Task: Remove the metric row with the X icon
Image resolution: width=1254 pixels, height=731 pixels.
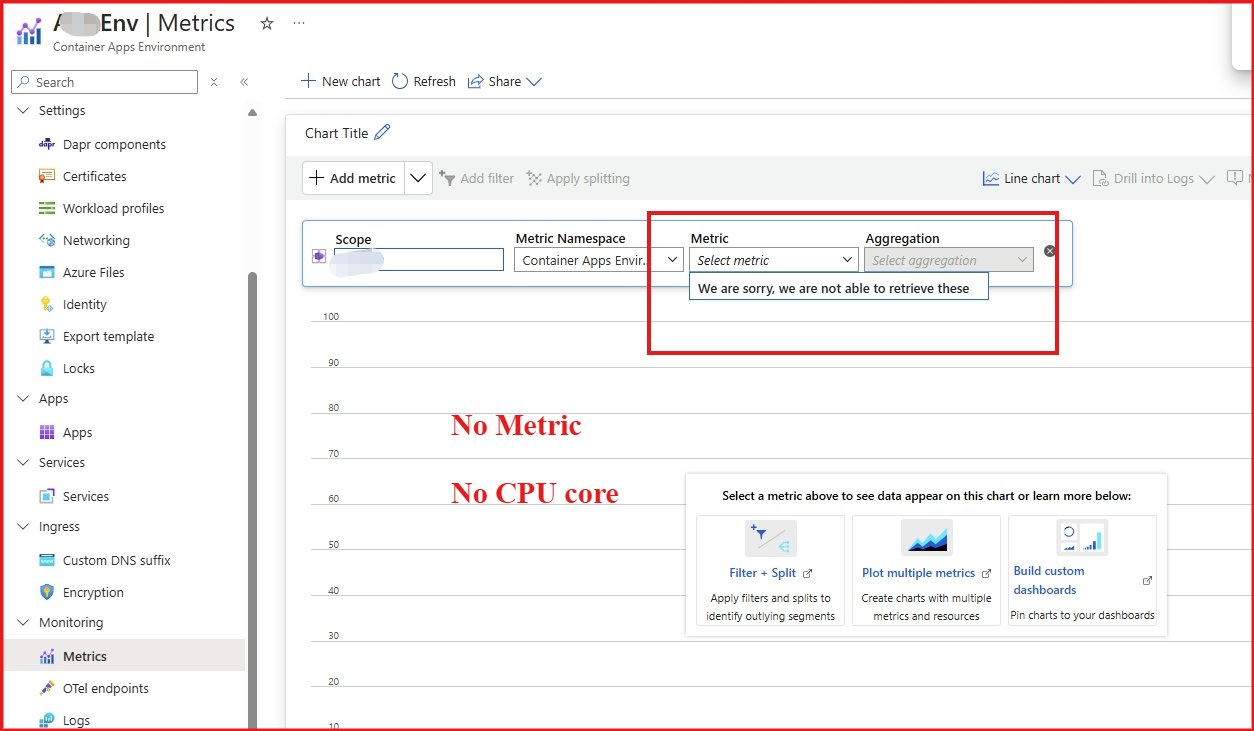Action: 1050,251
